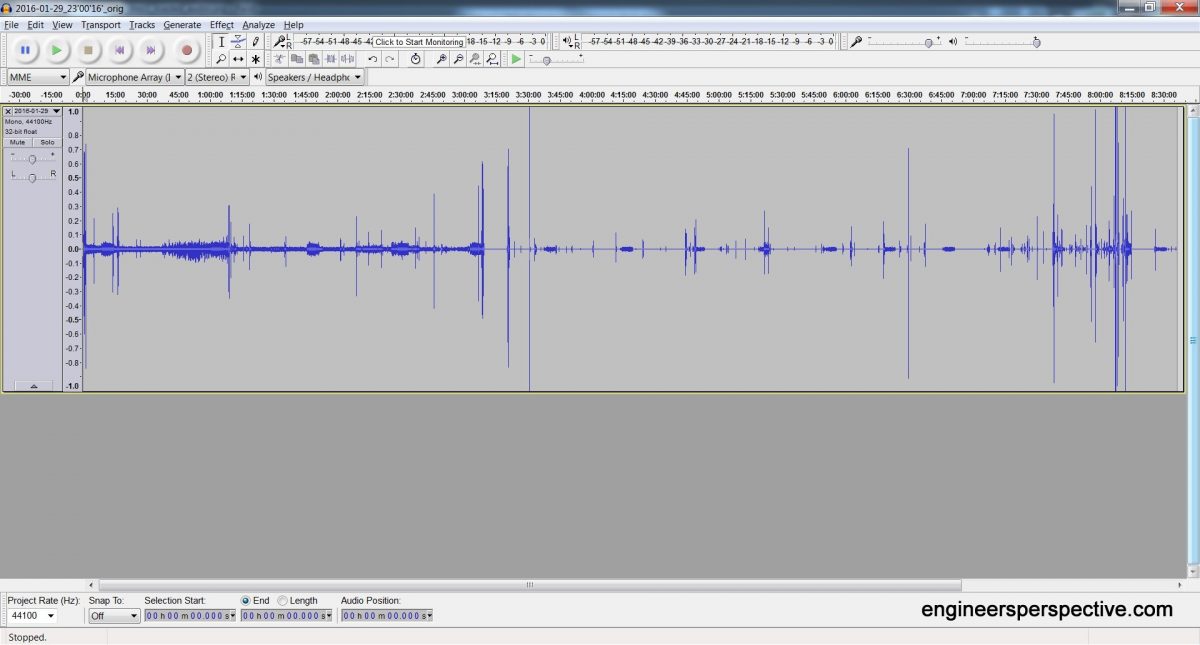Select the End radio button
The height and width of the screenshot is (645, 1200).
[246, 601]
